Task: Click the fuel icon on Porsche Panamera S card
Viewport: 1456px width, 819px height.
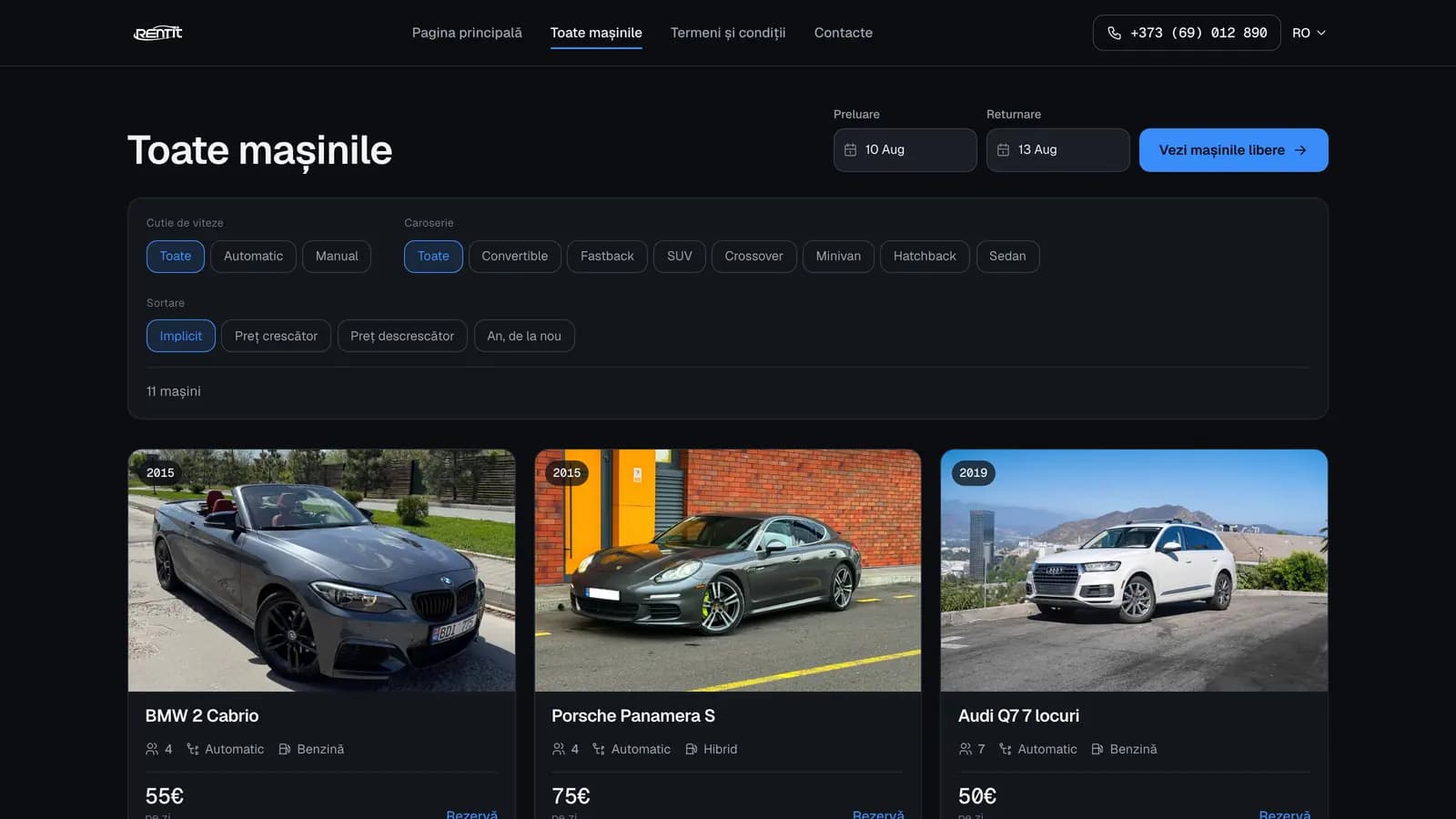Action: pyautogui.click(x=692, y=749)
